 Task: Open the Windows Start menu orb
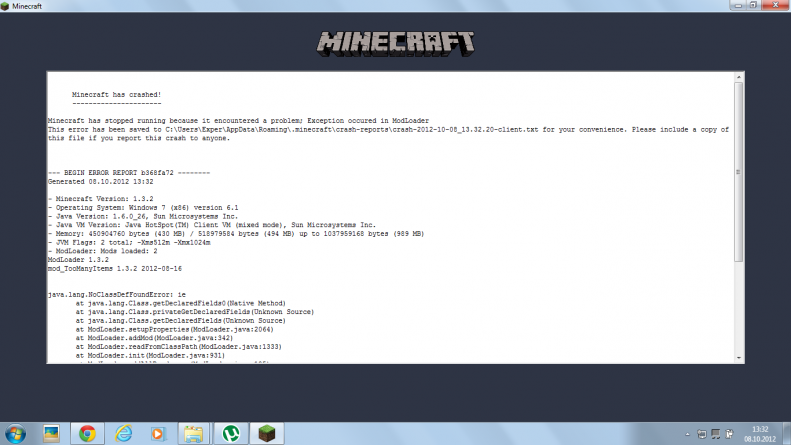click(x=15, y=434)
